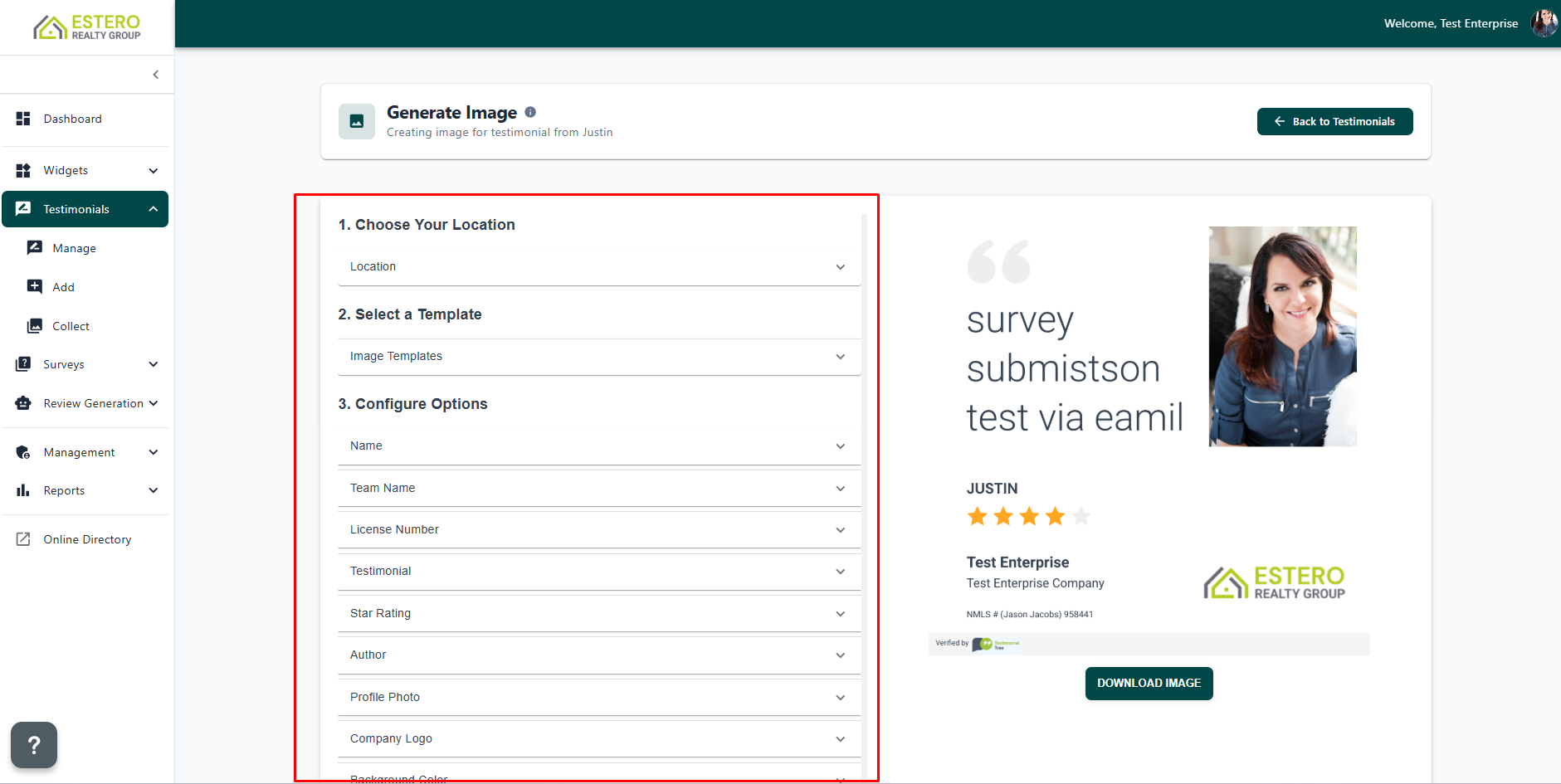
Task: Open the Add submenu item
Action: coord(64,287)
